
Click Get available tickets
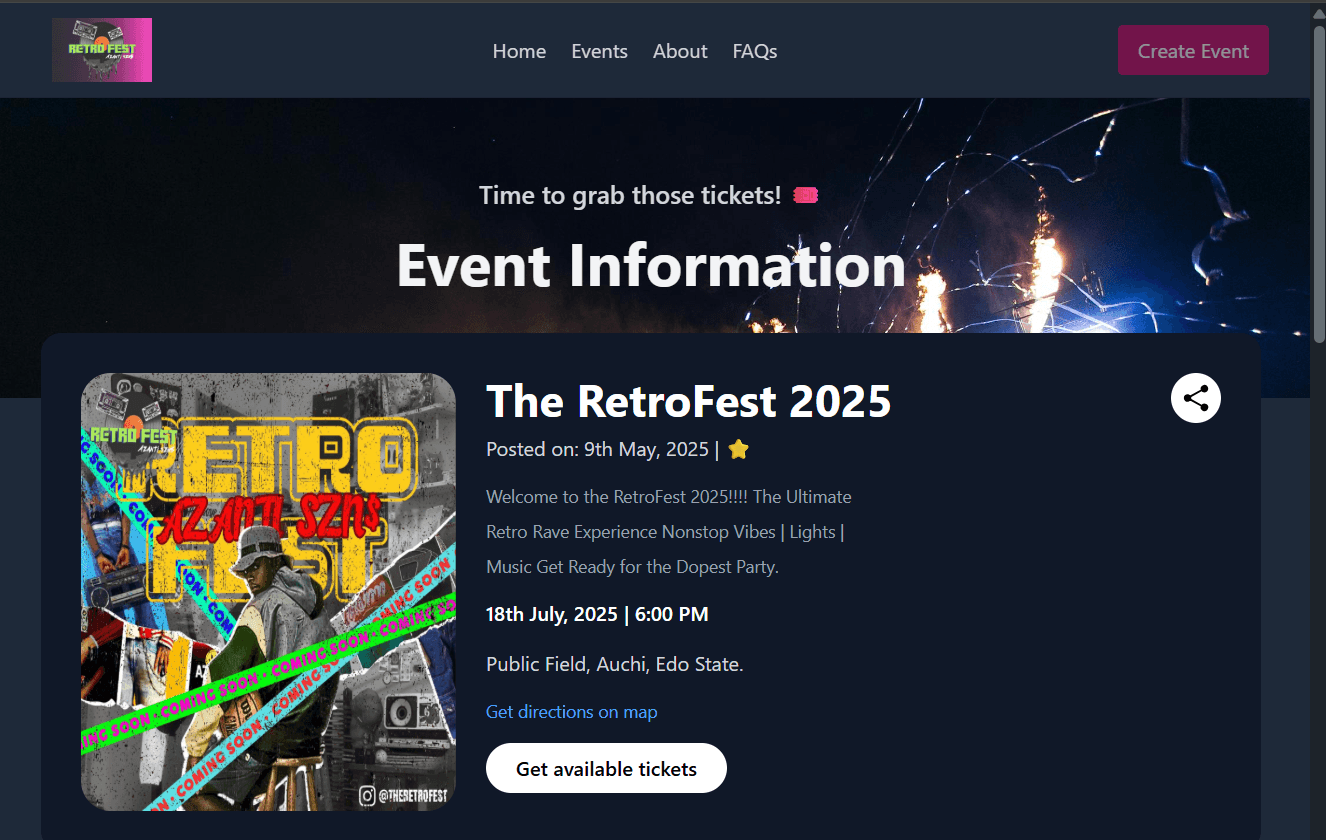(606, 768)
